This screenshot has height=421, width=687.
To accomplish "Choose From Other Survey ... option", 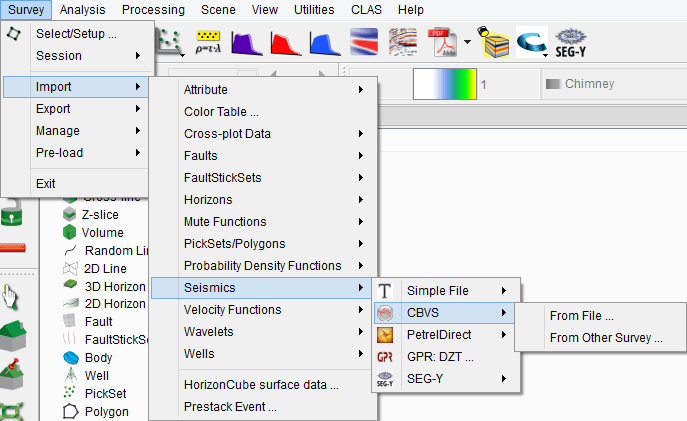I will coord(606,338).
